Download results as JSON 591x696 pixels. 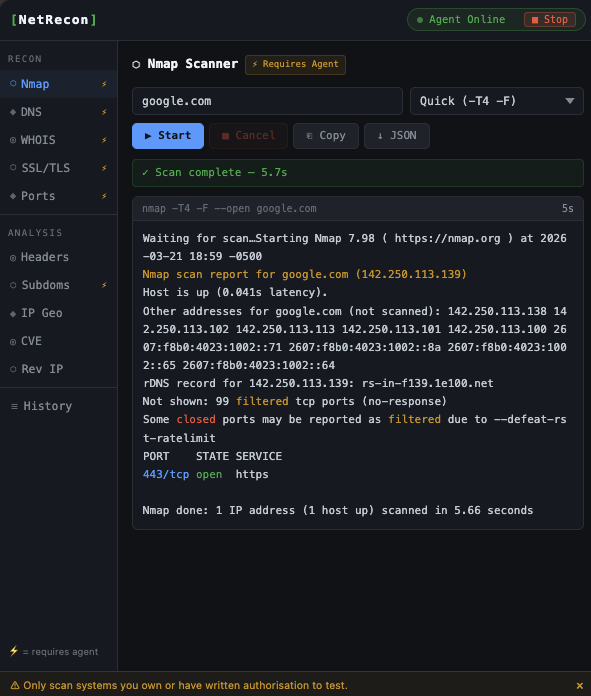coord(397,136)
